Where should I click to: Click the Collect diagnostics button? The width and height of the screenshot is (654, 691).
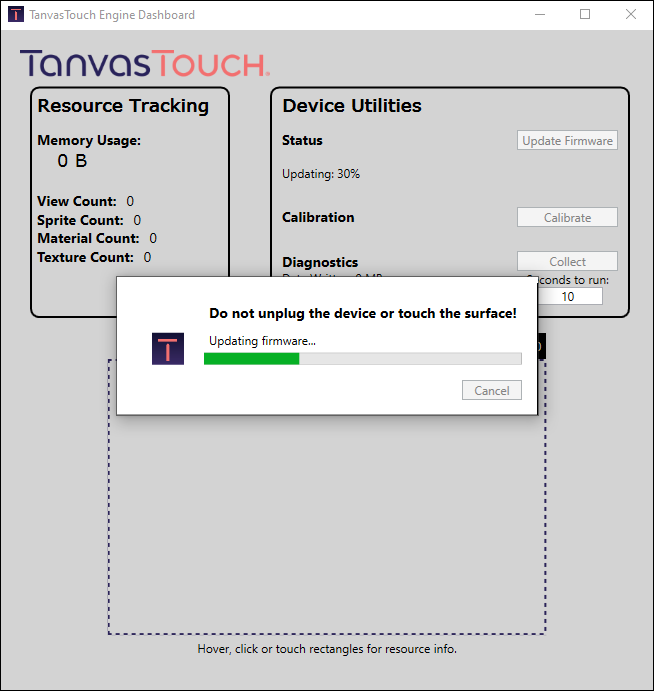tap(567, 261)
